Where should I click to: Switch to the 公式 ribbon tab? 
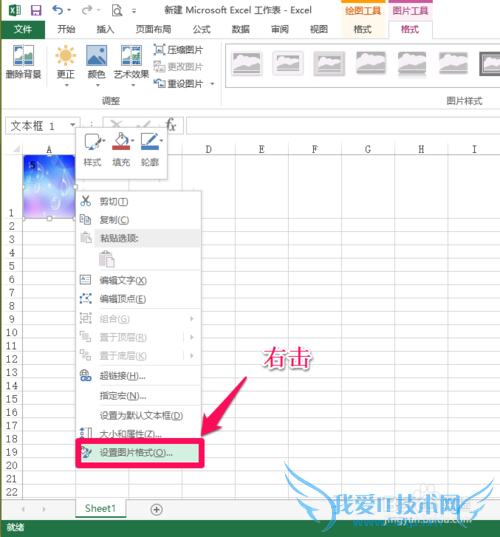click(201, 29)
